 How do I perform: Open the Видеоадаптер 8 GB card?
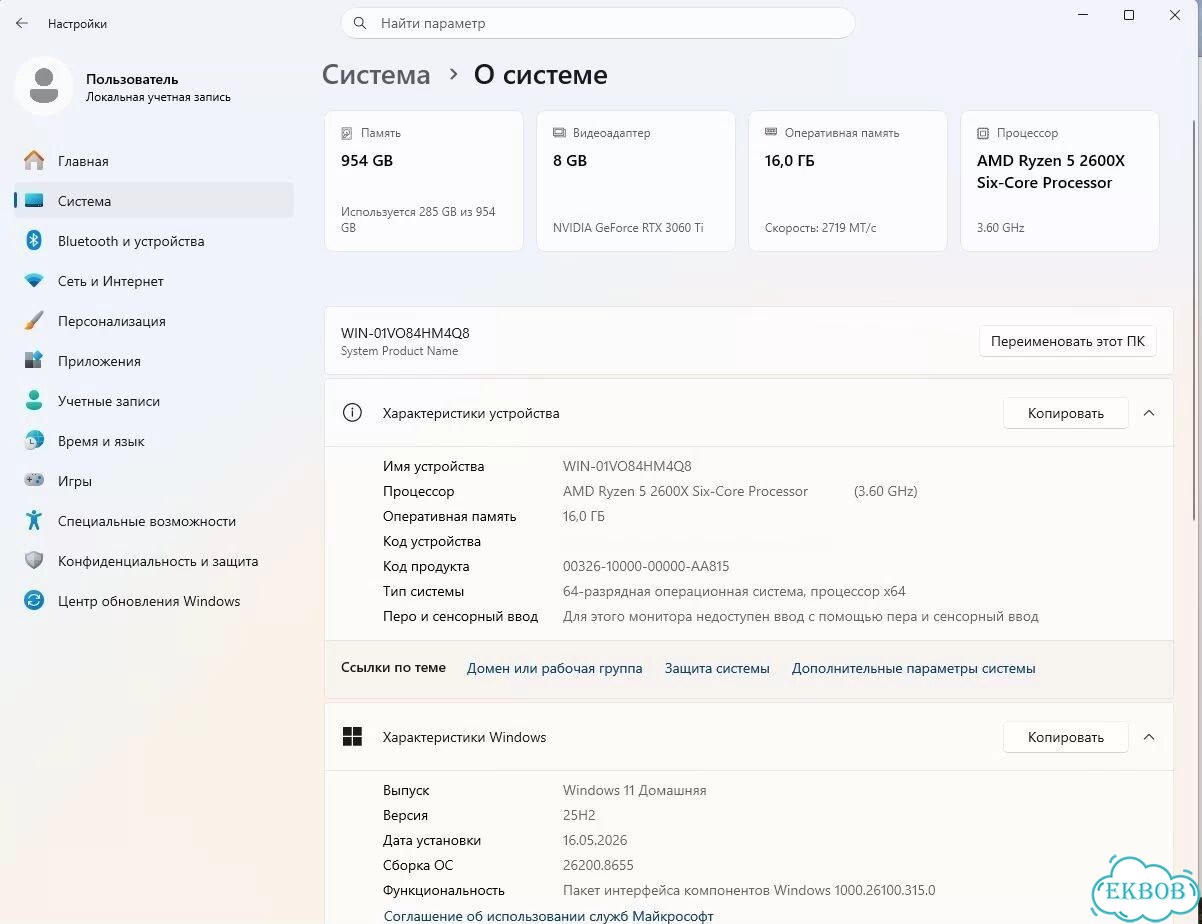pos(636,181)
